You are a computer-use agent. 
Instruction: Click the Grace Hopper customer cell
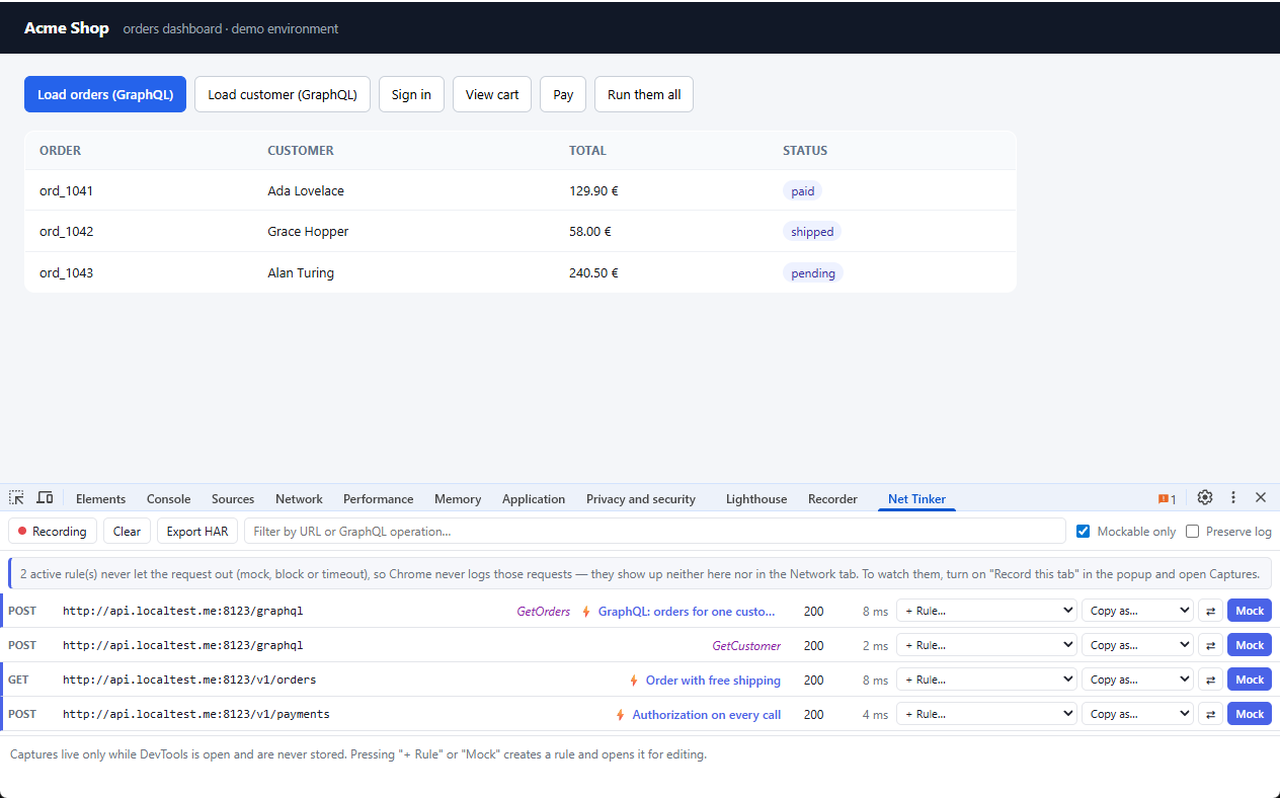click(x=308, y=232)
